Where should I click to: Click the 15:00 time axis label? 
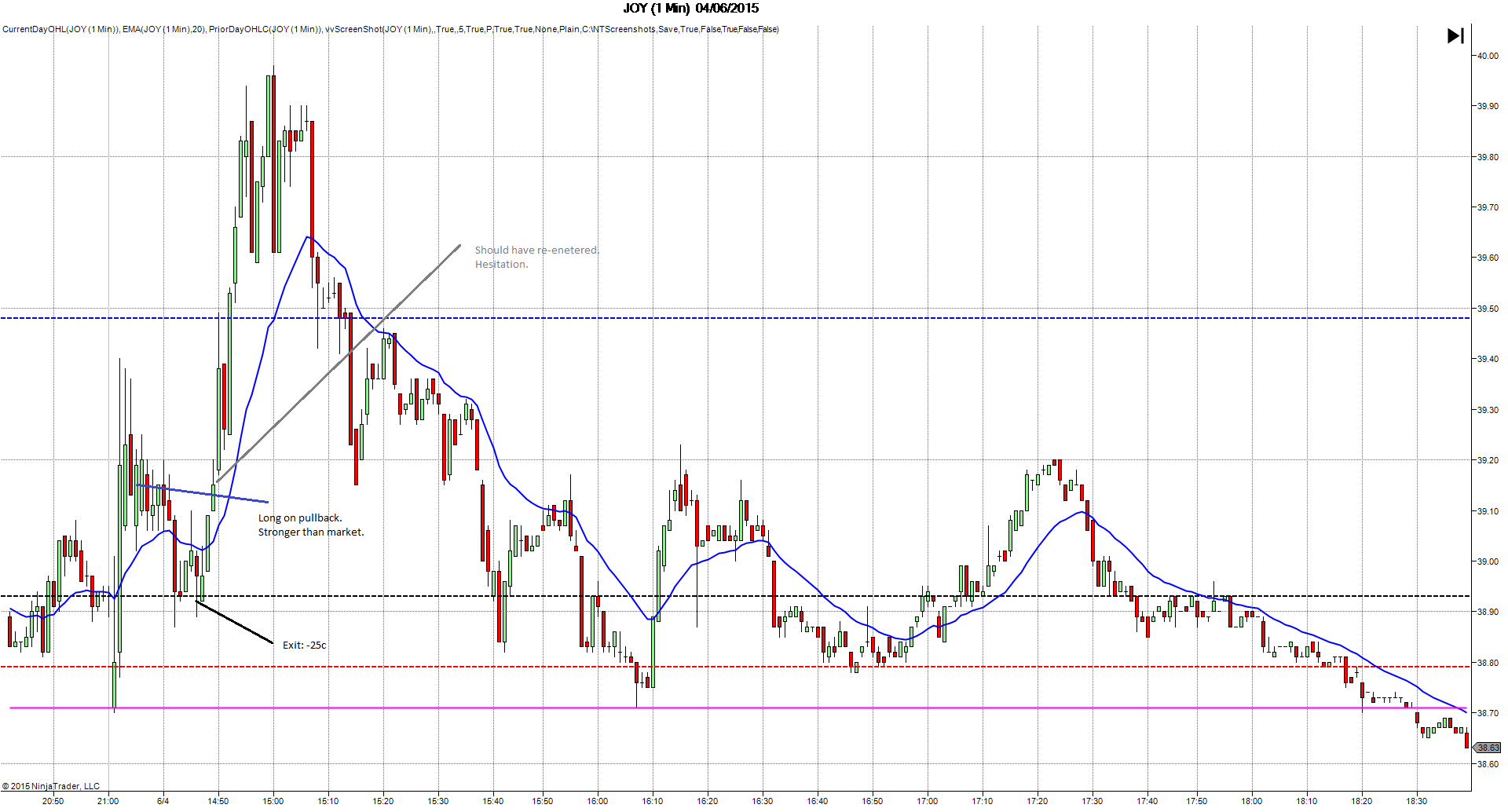click(273, 801)
